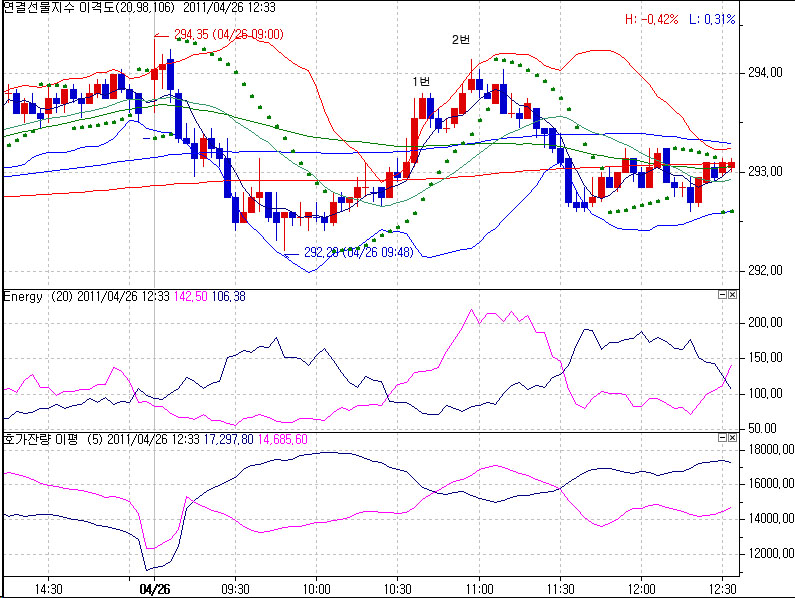Click the 292,00 price axis label

766,271
